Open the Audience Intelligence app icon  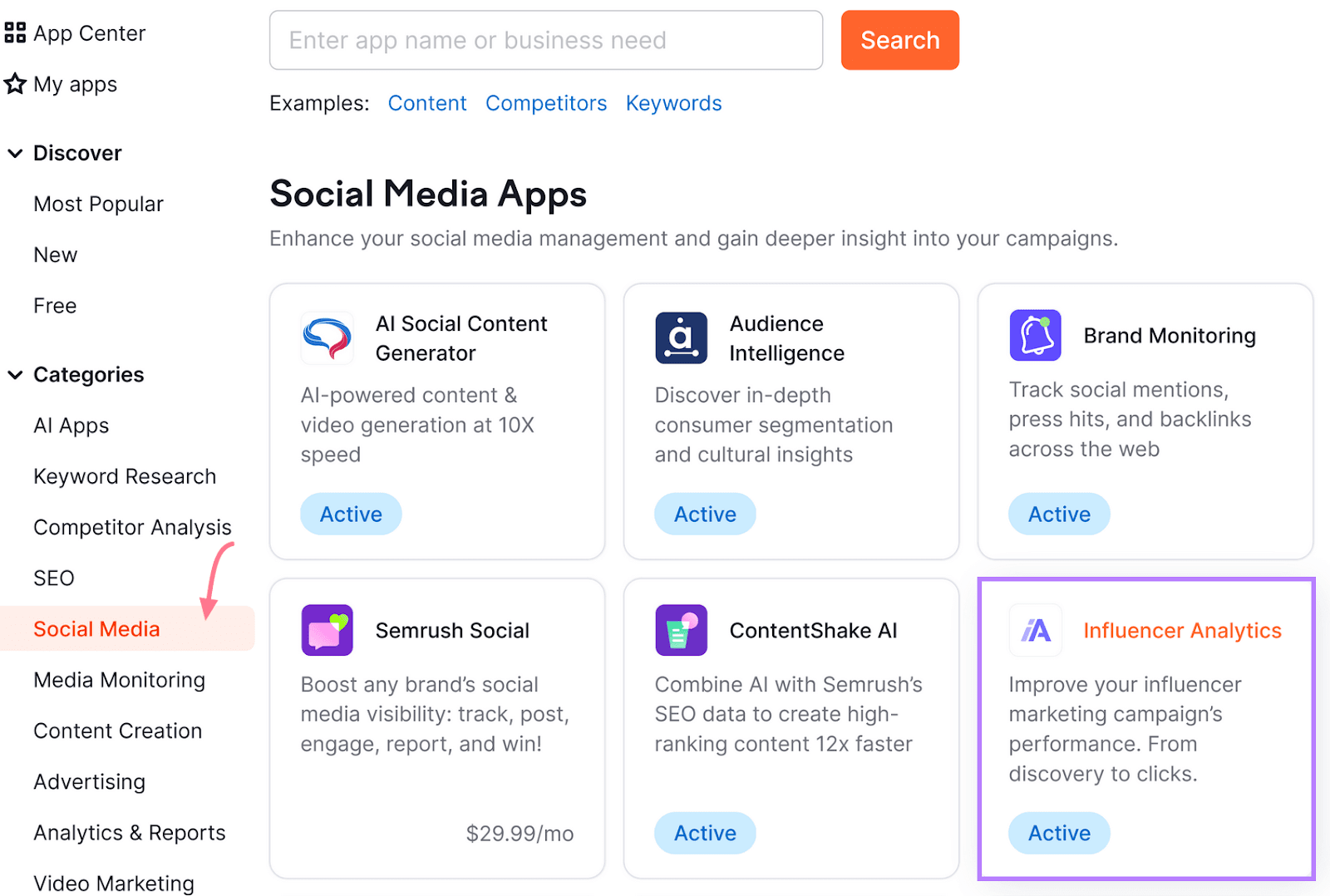coord(681,337)
